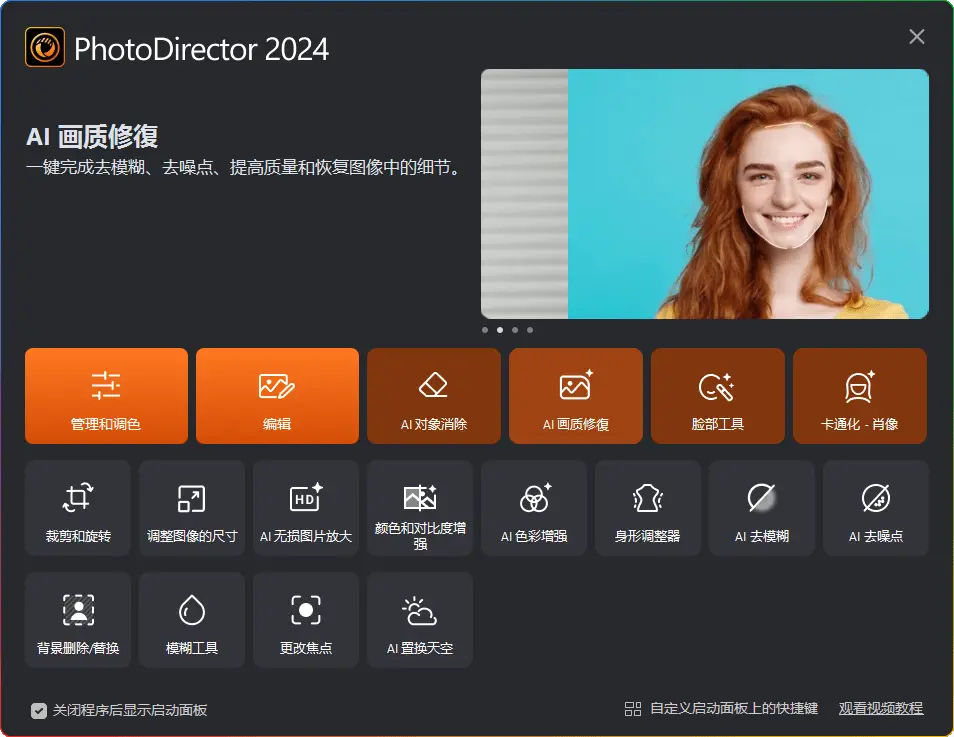This screenshot has width=954, height=737.
Task: Select AI色彩增强 color enhance
Action: click(534, 508)
